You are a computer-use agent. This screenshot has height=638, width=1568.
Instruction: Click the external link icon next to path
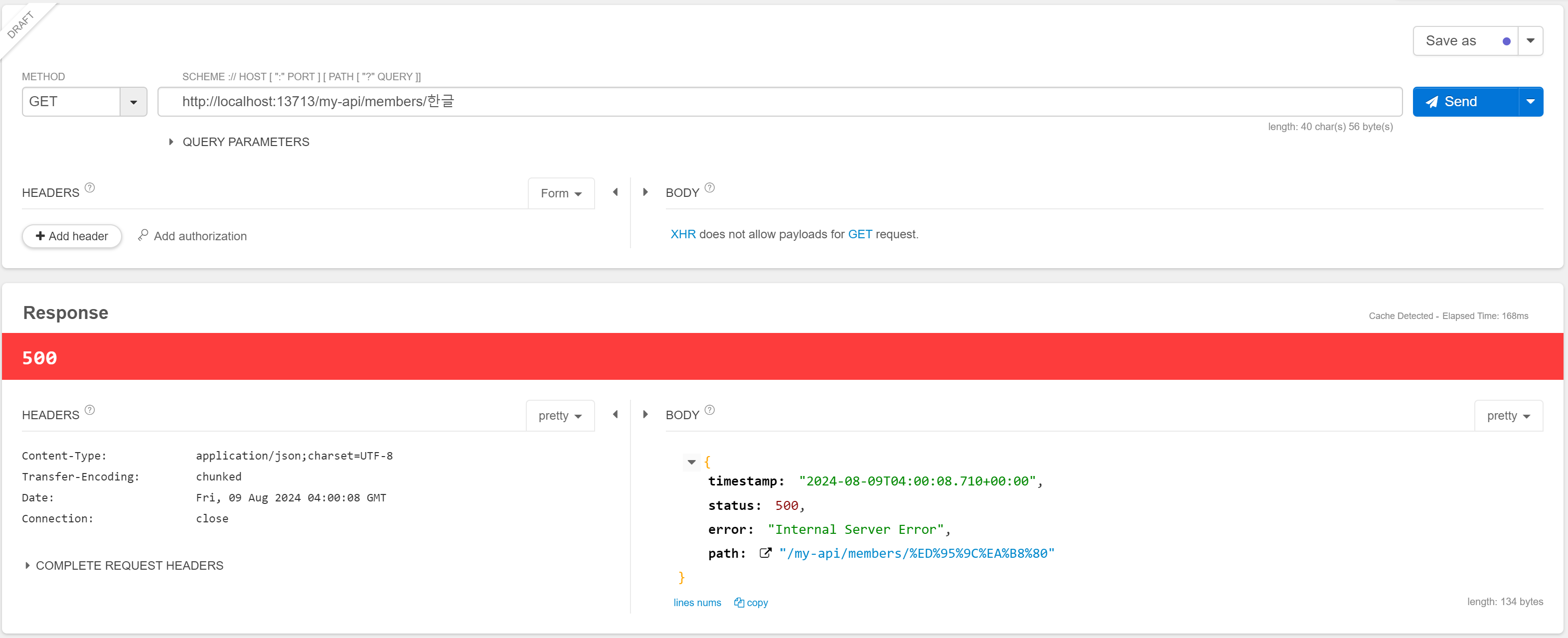click(x=765, y=553)
